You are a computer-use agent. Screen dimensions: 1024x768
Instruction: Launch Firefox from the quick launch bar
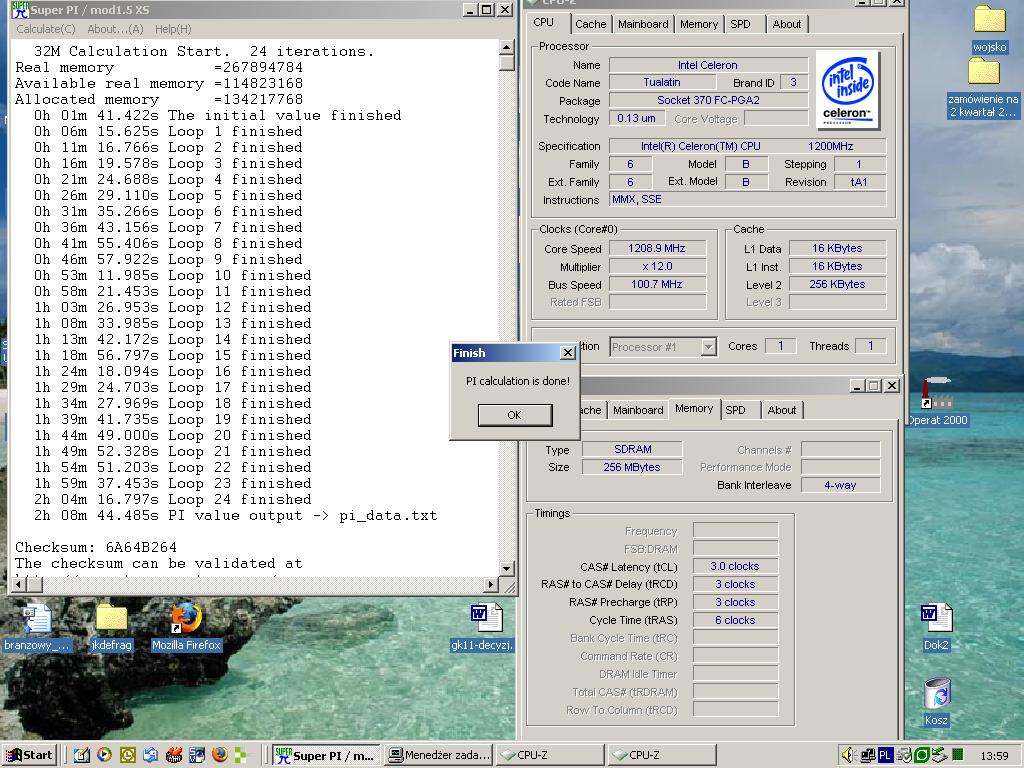click(x=219, y=756)
